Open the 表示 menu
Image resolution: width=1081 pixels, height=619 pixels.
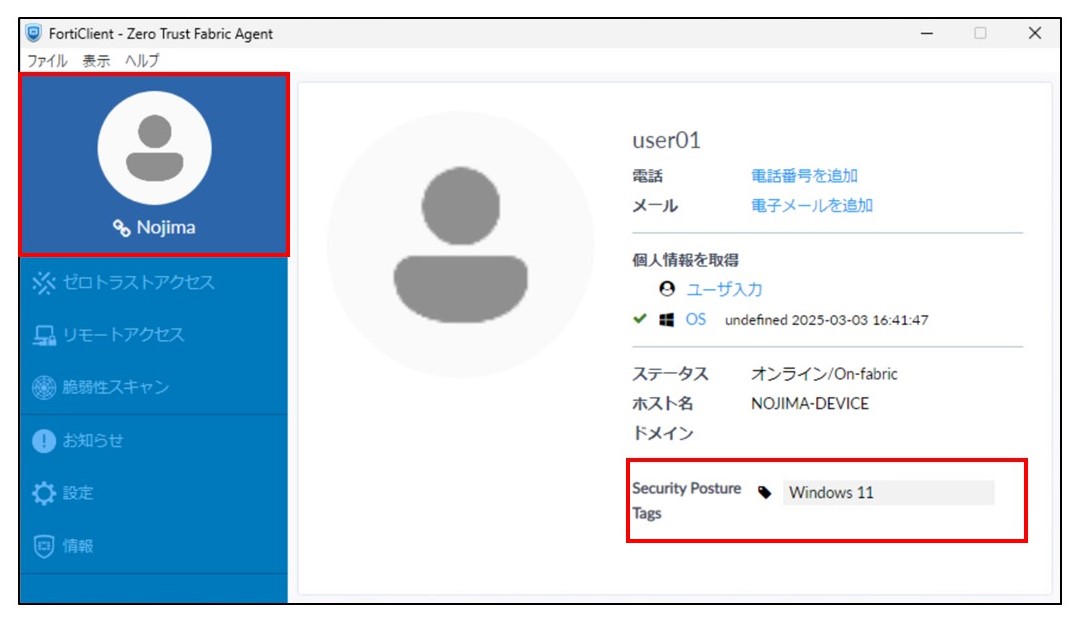96,61
